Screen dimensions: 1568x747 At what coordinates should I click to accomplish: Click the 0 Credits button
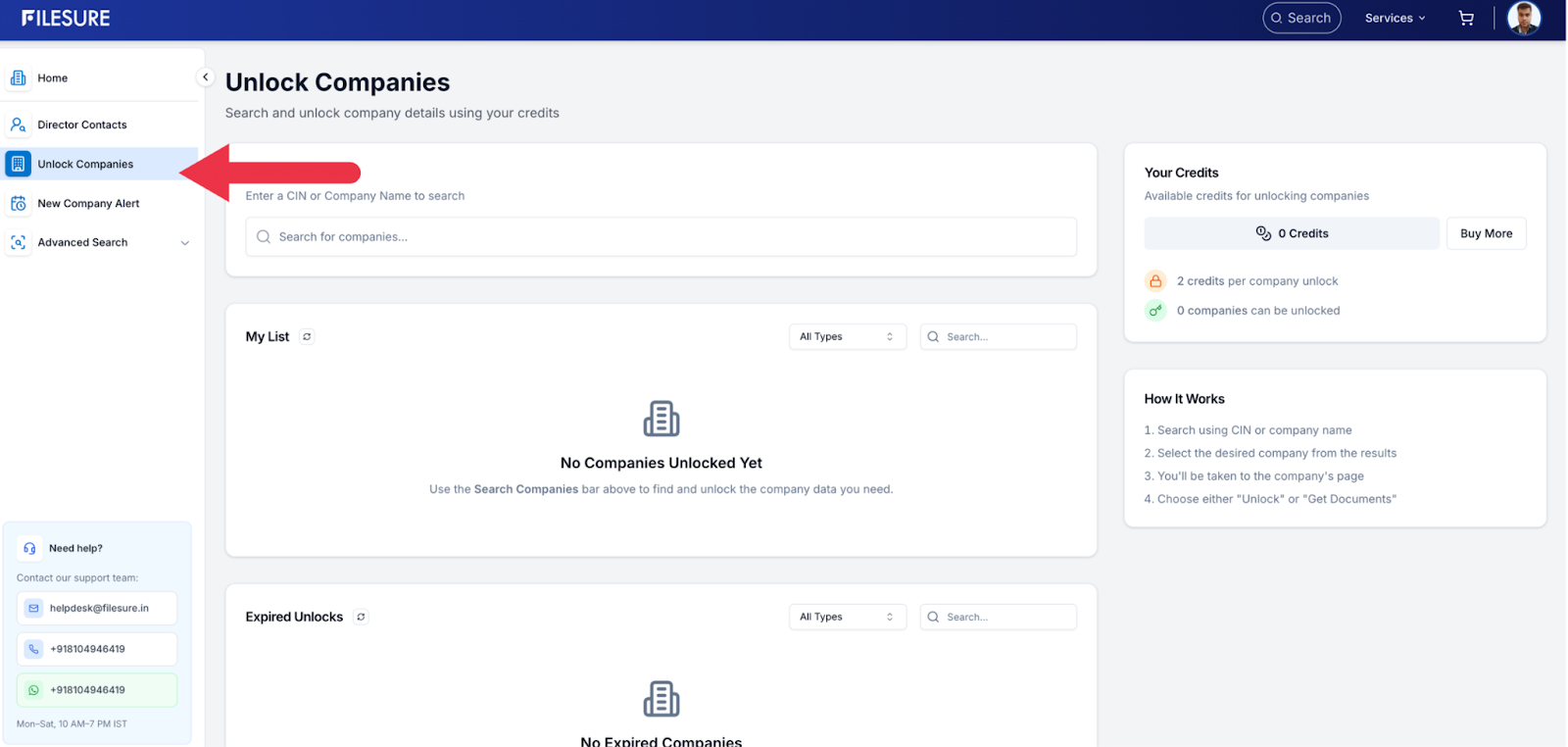click(1292, 234)
